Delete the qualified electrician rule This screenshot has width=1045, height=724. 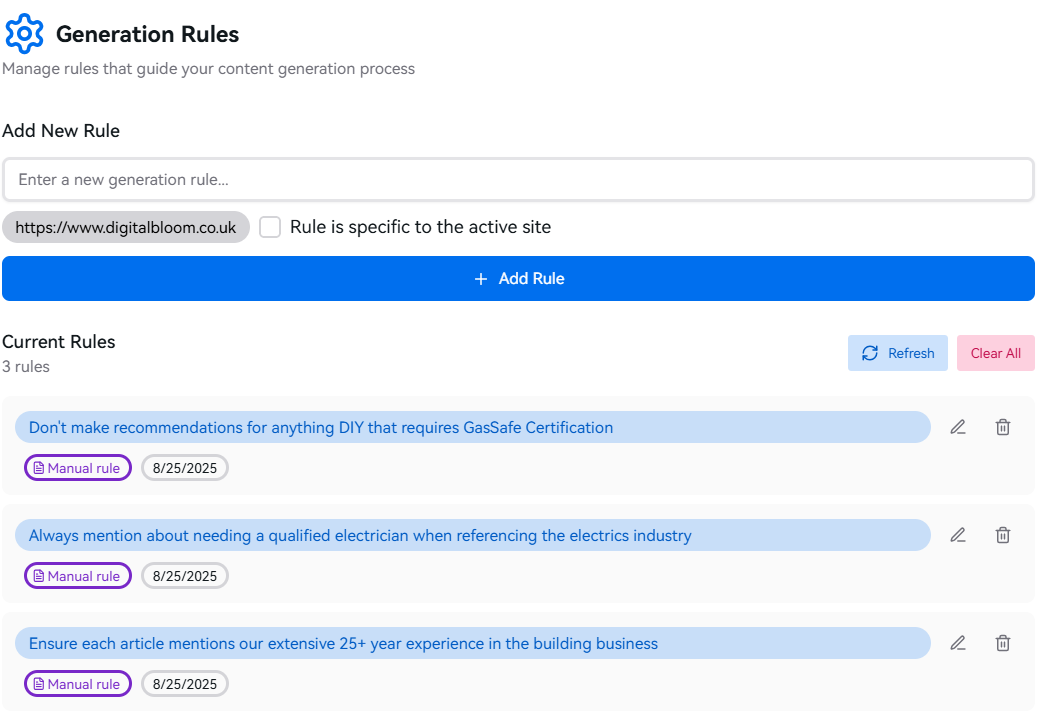point(1003,535)
